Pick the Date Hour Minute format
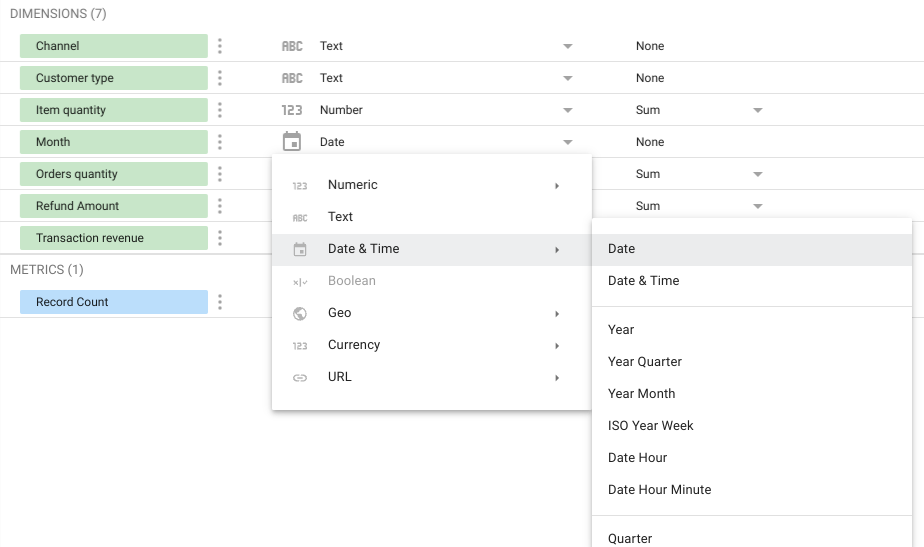This screenshot has height=547, width=924. (x=660, y=490)
